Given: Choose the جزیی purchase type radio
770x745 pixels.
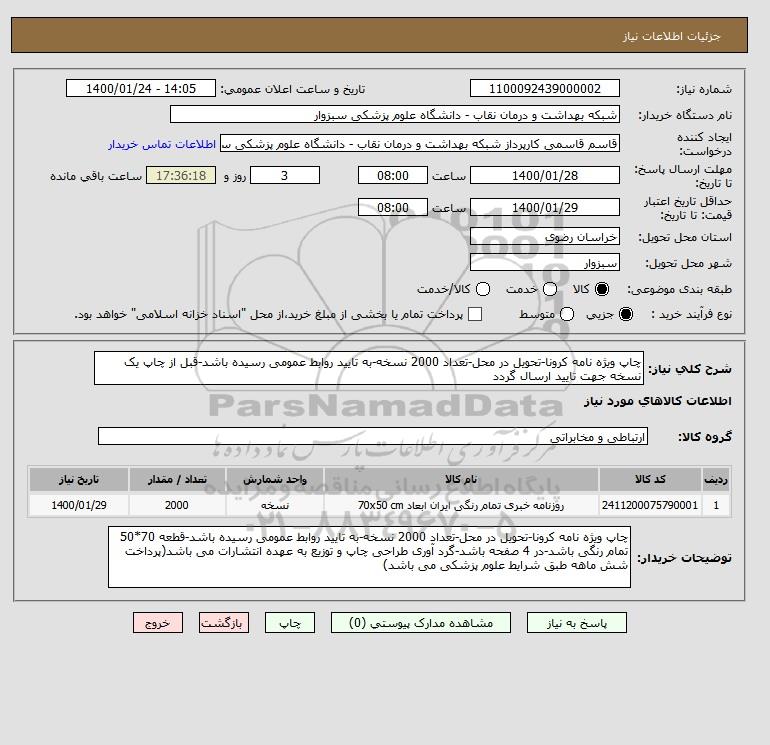Looking at the screenshot, I should (626, 314).
